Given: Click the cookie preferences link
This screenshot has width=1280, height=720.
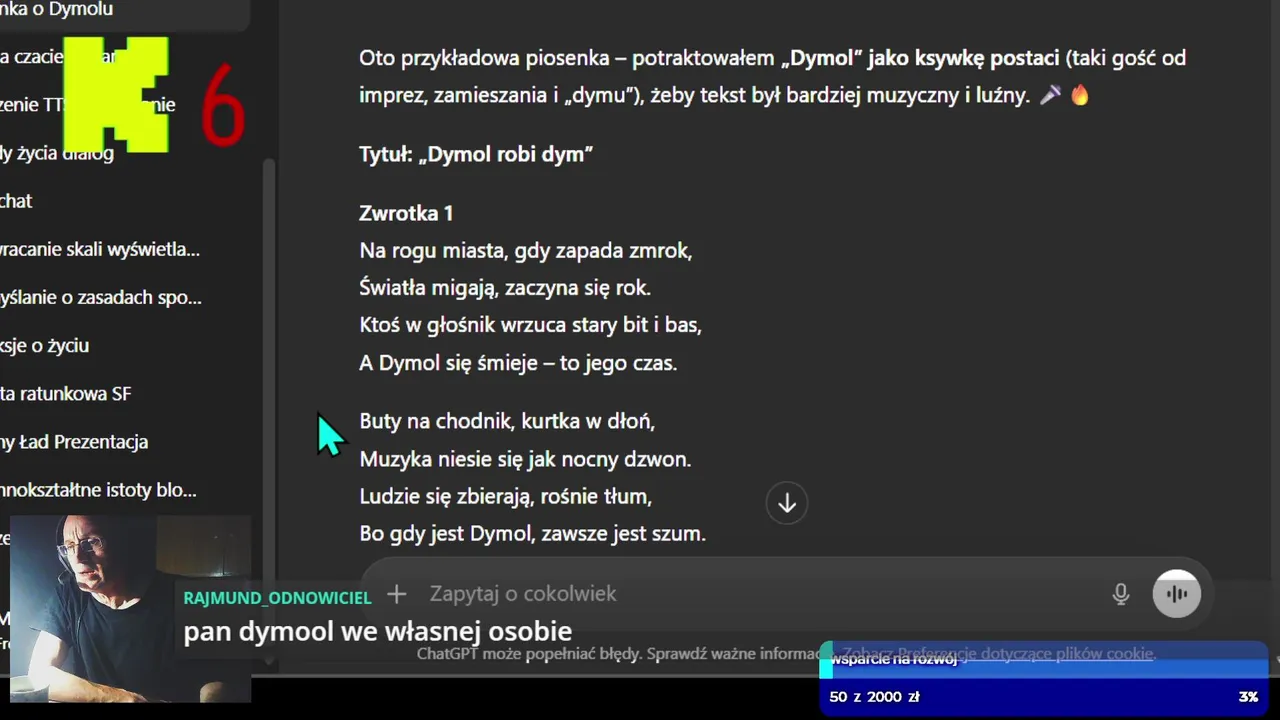Looking at the screenshot, I should pyautogui.click(x=998, y=653).
